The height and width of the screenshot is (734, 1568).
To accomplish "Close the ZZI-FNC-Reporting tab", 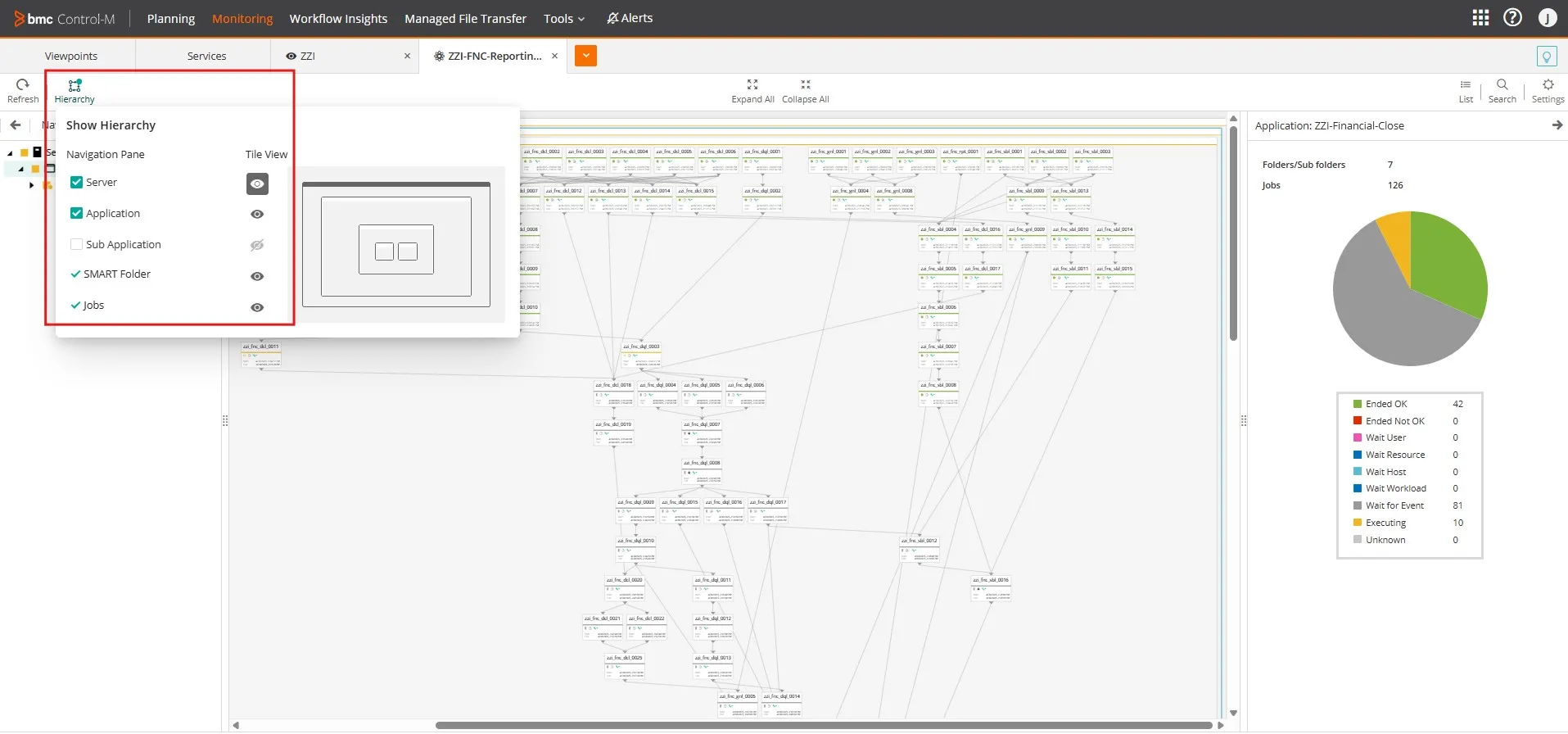I will tap(554, 56).
